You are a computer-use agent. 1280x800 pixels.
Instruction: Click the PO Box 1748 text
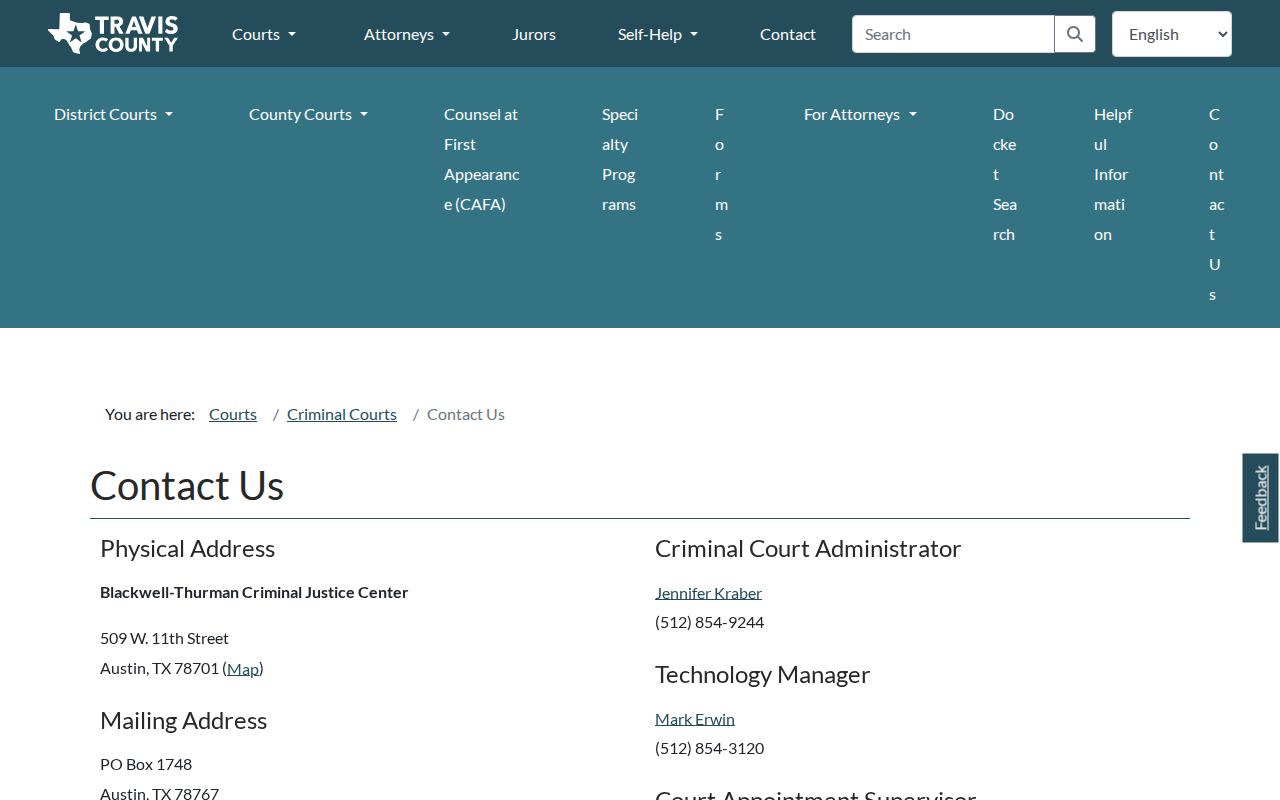pos(146,764)
